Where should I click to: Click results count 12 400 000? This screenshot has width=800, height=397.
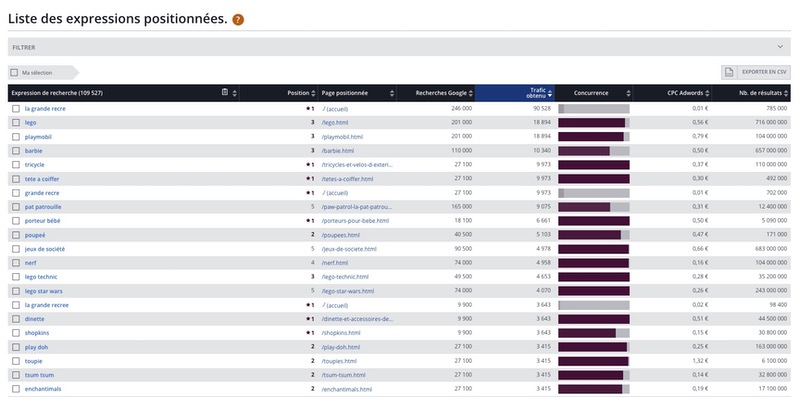773,207
